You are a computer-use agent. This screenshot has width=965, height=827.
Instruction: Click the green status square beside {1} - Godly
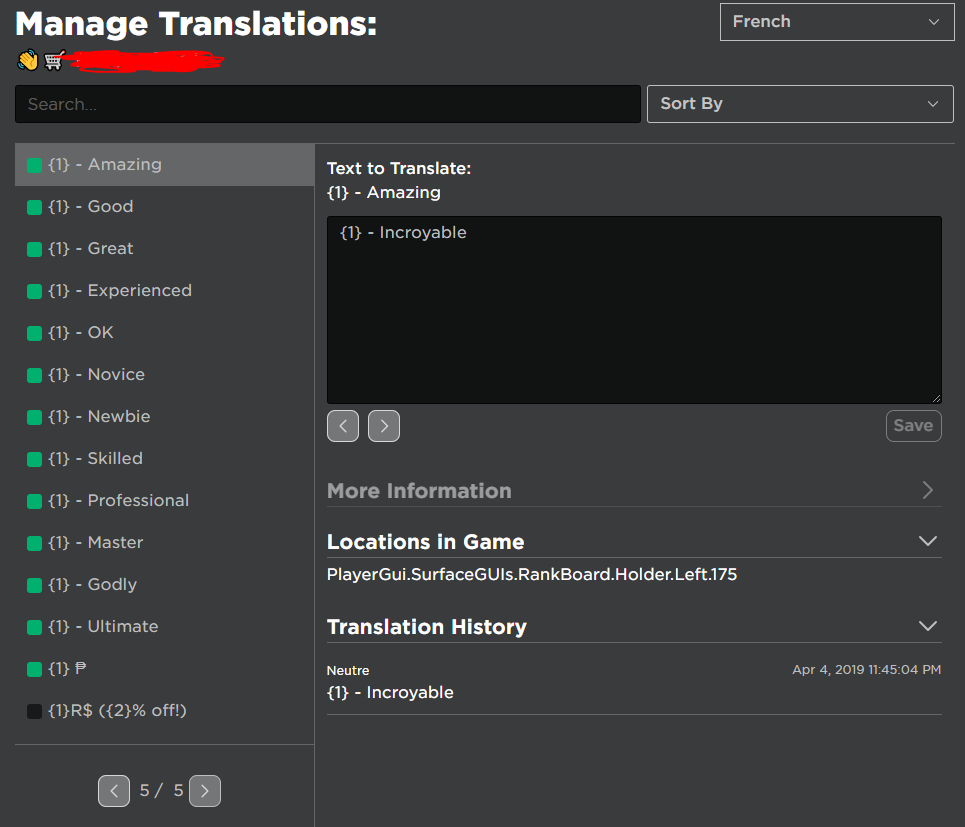coord(33,584)
